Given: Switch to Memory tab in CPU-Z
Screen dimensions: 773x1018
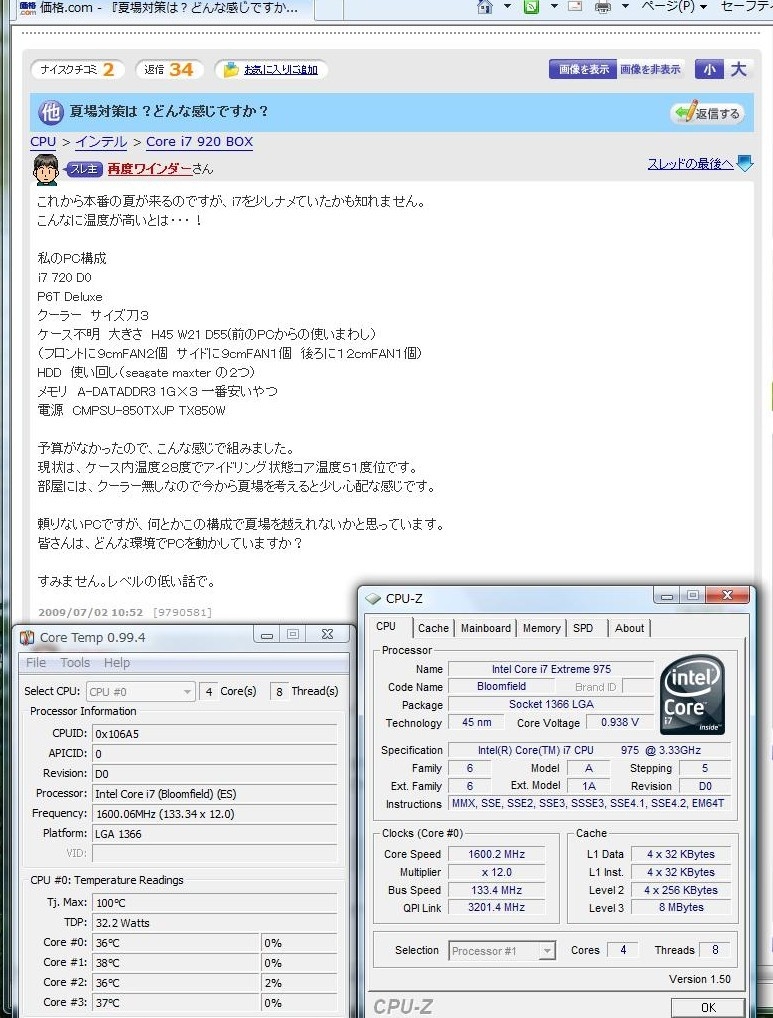Looking at the screenshot, I should tap(541, 628).
